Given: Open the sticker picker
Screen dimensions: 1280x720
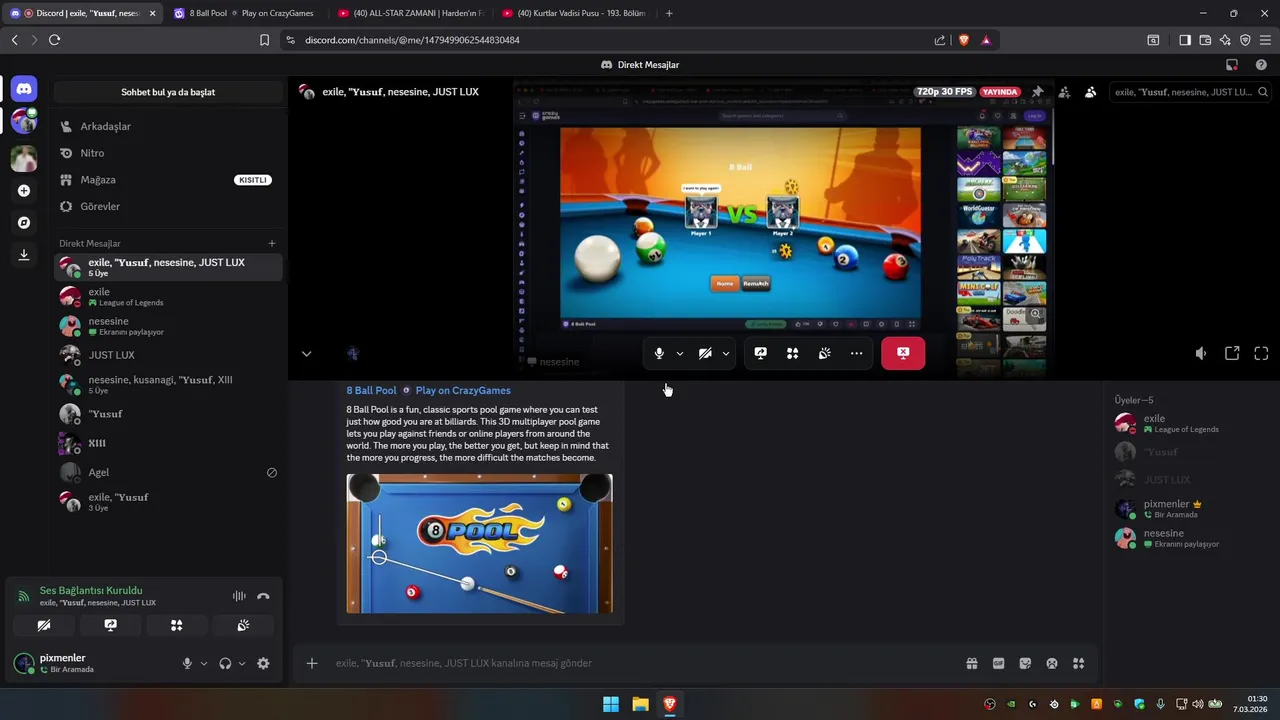Looking at the screenshot, I should 1025,663.
